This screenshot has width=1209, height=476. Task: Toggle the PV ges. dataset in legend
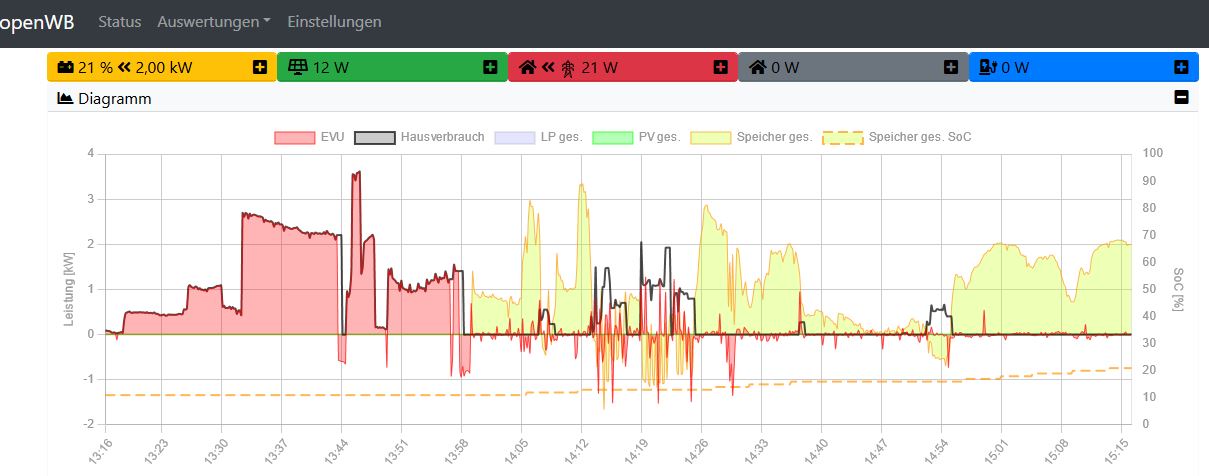click(x=636, y=137)
